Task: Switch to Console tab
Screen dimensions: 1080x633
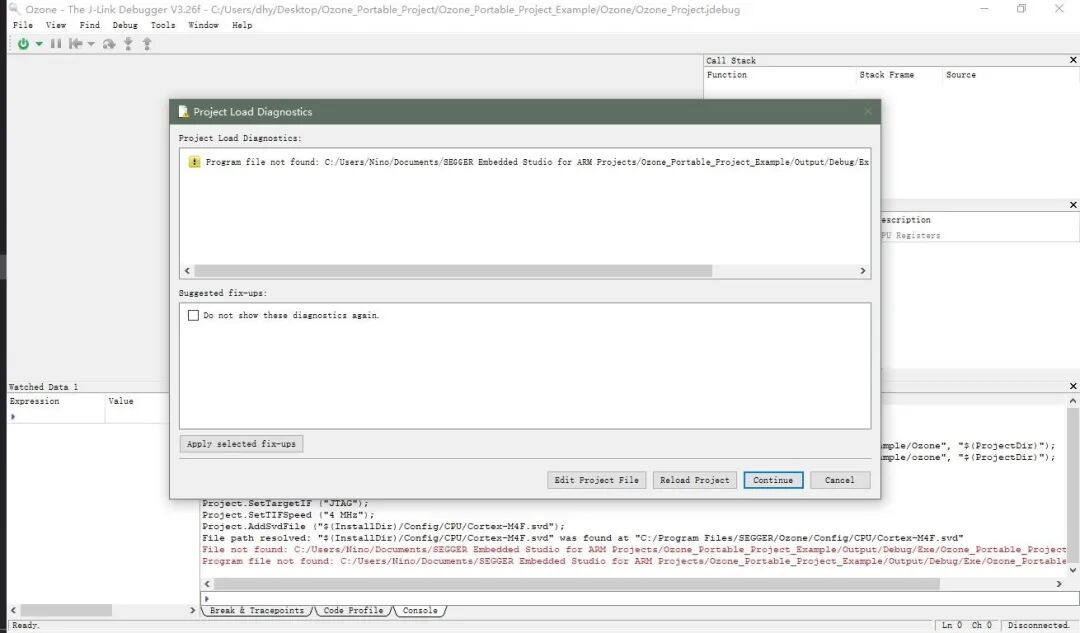Action: [x=419, y=610]
